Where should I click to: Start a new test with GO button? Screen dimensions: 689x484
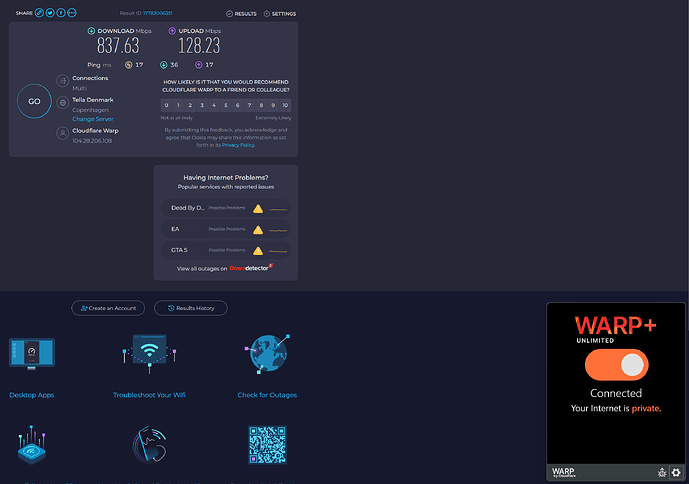(34, 101)
